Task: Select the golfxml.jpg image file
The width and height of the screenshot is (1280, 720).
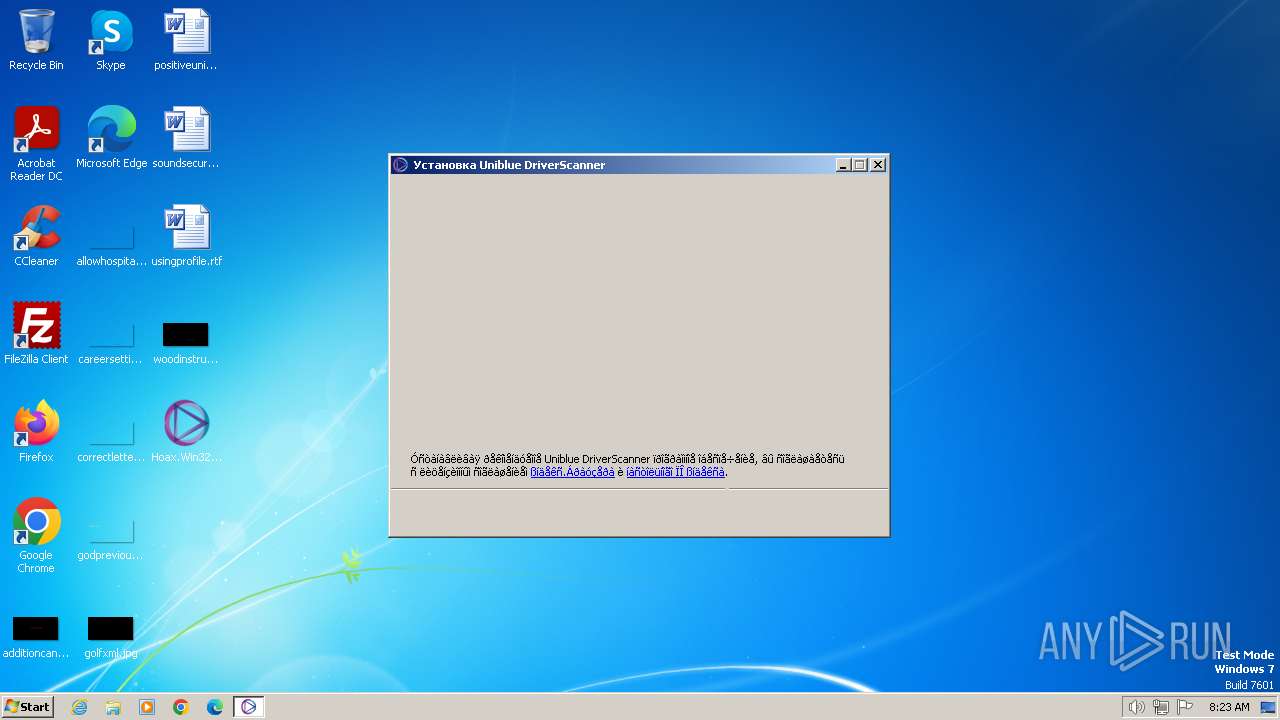Action: coord(111,637)
